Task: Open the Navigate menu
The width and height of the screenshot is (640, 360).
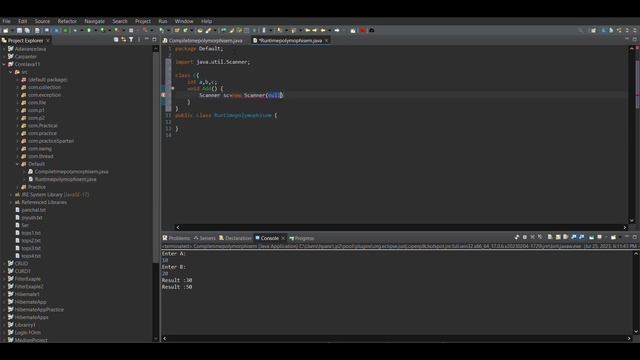Action: 94,21
